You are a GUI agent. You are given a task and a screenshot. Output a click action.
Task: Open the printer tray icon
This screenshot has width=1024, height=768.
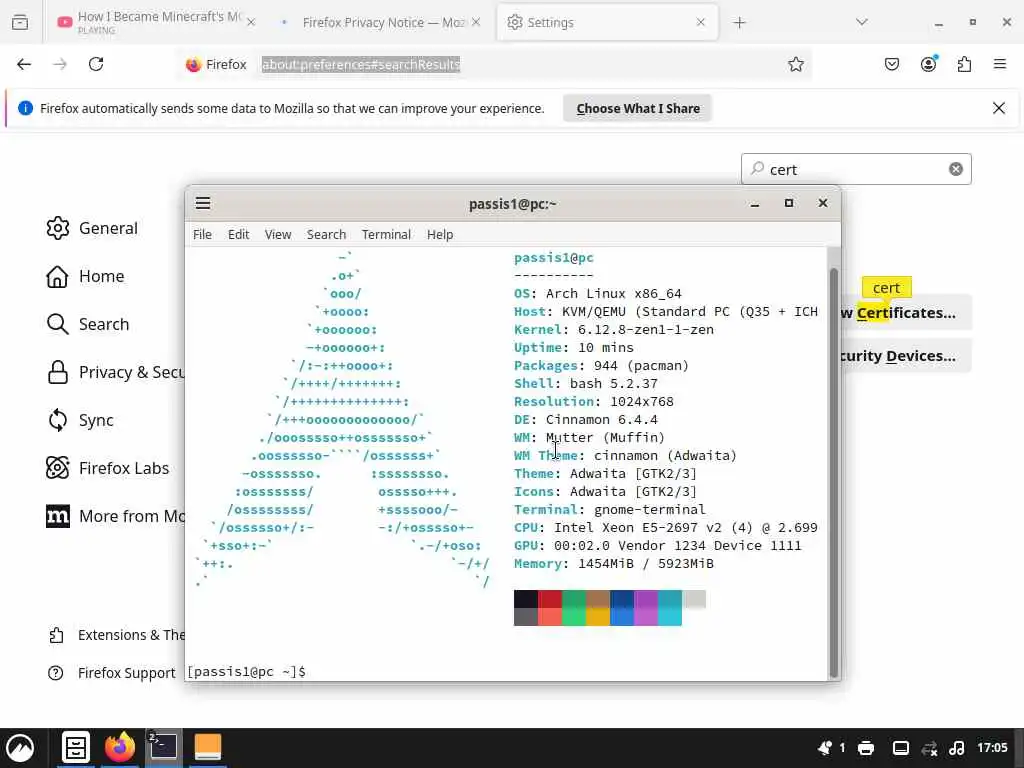[866, 748]
